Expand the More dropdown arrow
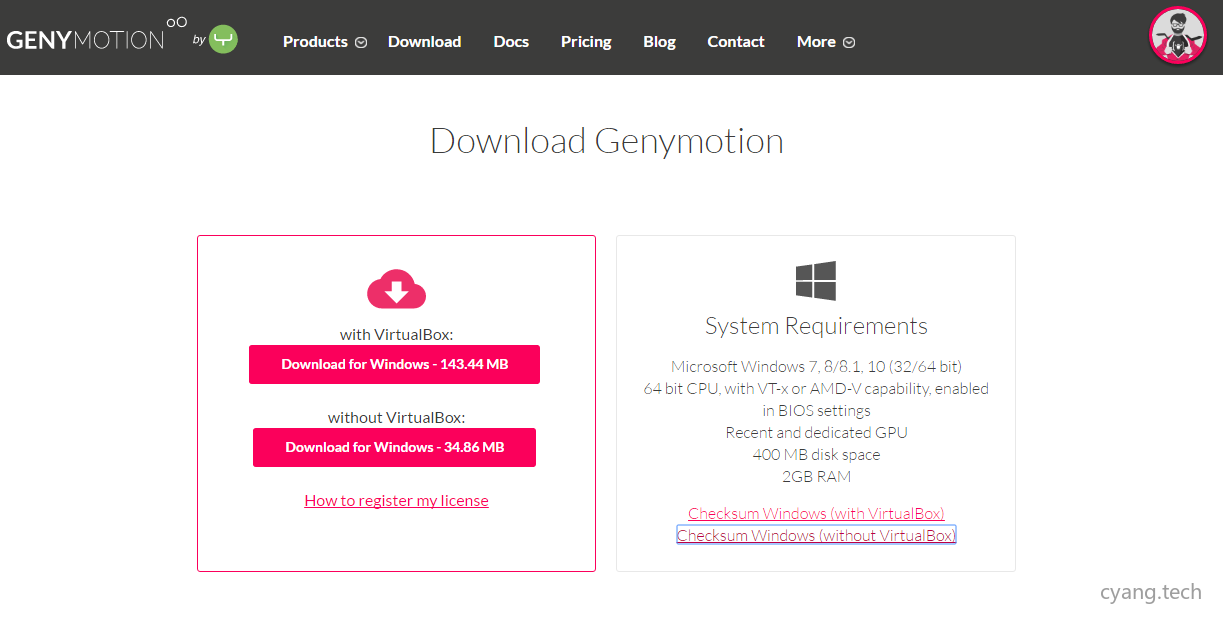 tap(849, 43)
